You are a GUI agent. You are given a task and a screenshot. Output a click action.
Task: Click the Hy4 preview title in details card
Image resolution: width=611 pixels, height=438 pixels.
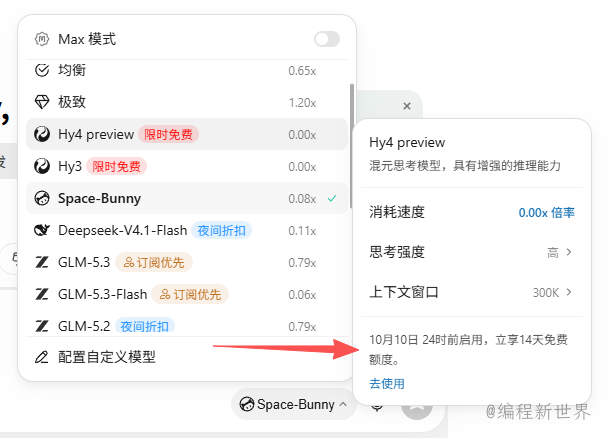pos(407,143)
